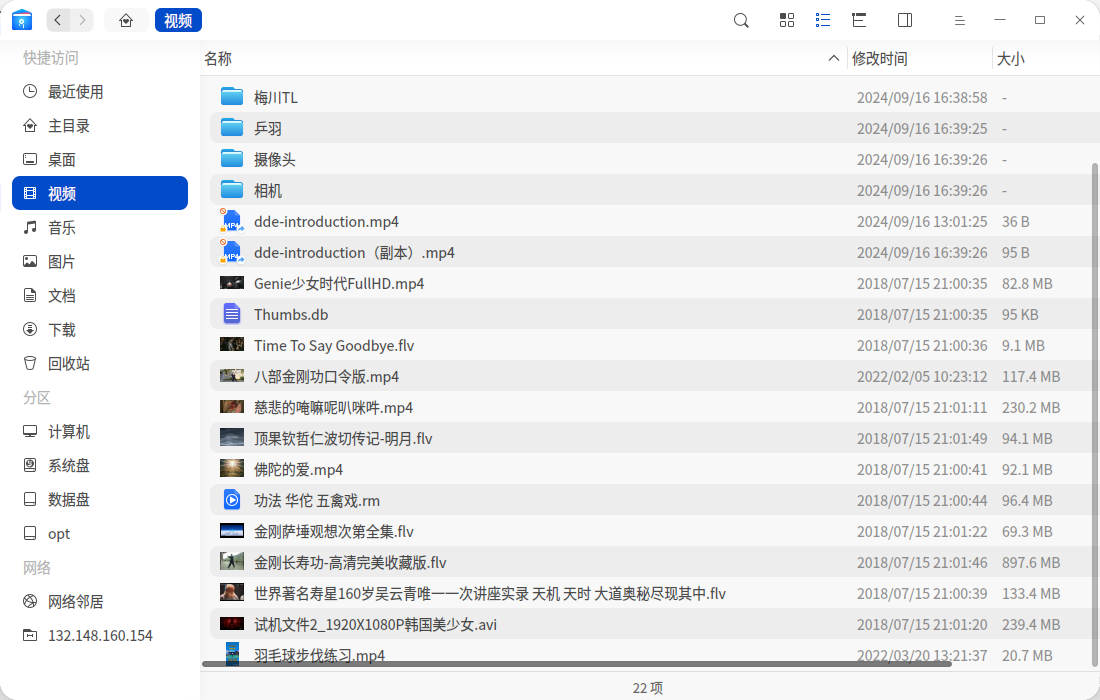
Task: Click the Thumbs.db document icon
Action: pyautogui.click(x=232, y=314)
